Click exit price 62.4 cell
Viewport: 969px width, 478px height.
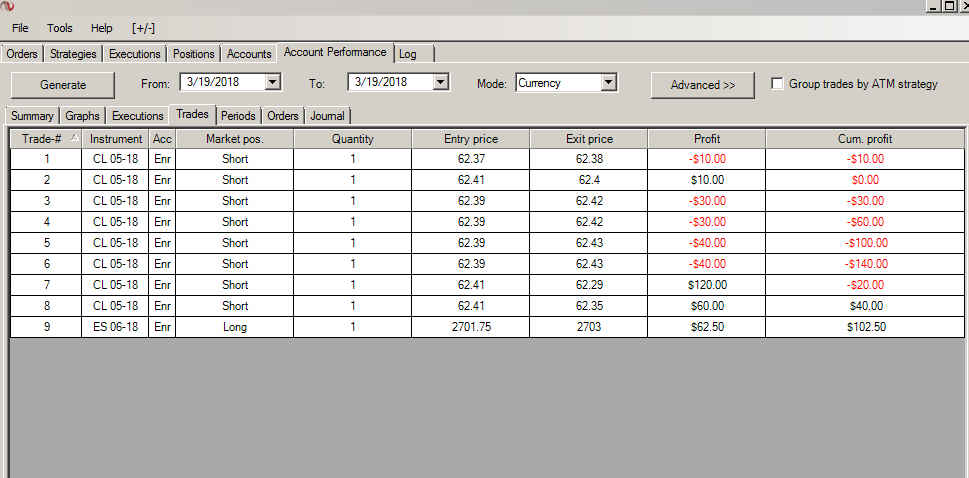589,180
